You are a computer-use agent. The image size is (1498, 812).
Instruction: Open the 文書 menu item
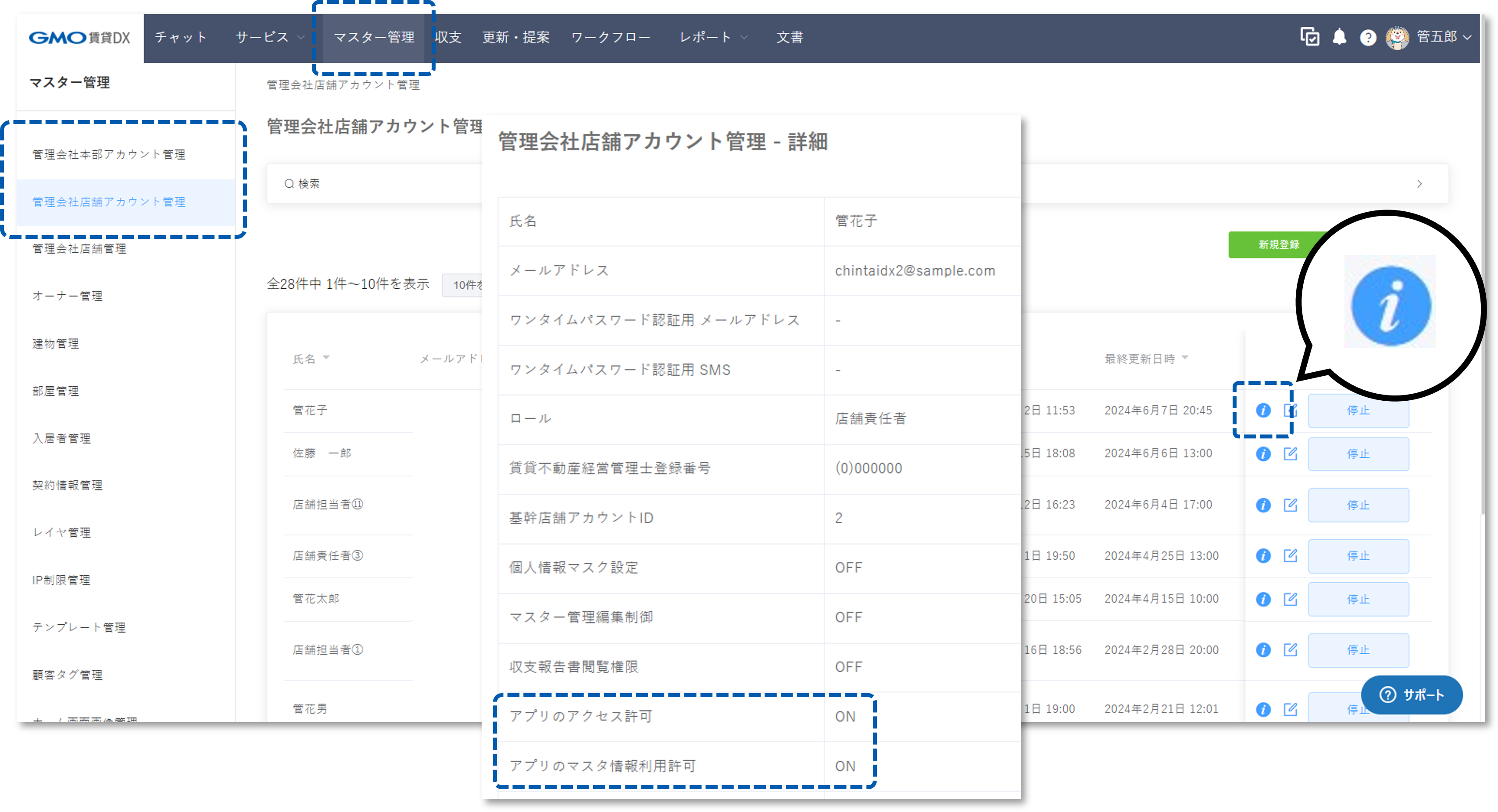[790, 37]
